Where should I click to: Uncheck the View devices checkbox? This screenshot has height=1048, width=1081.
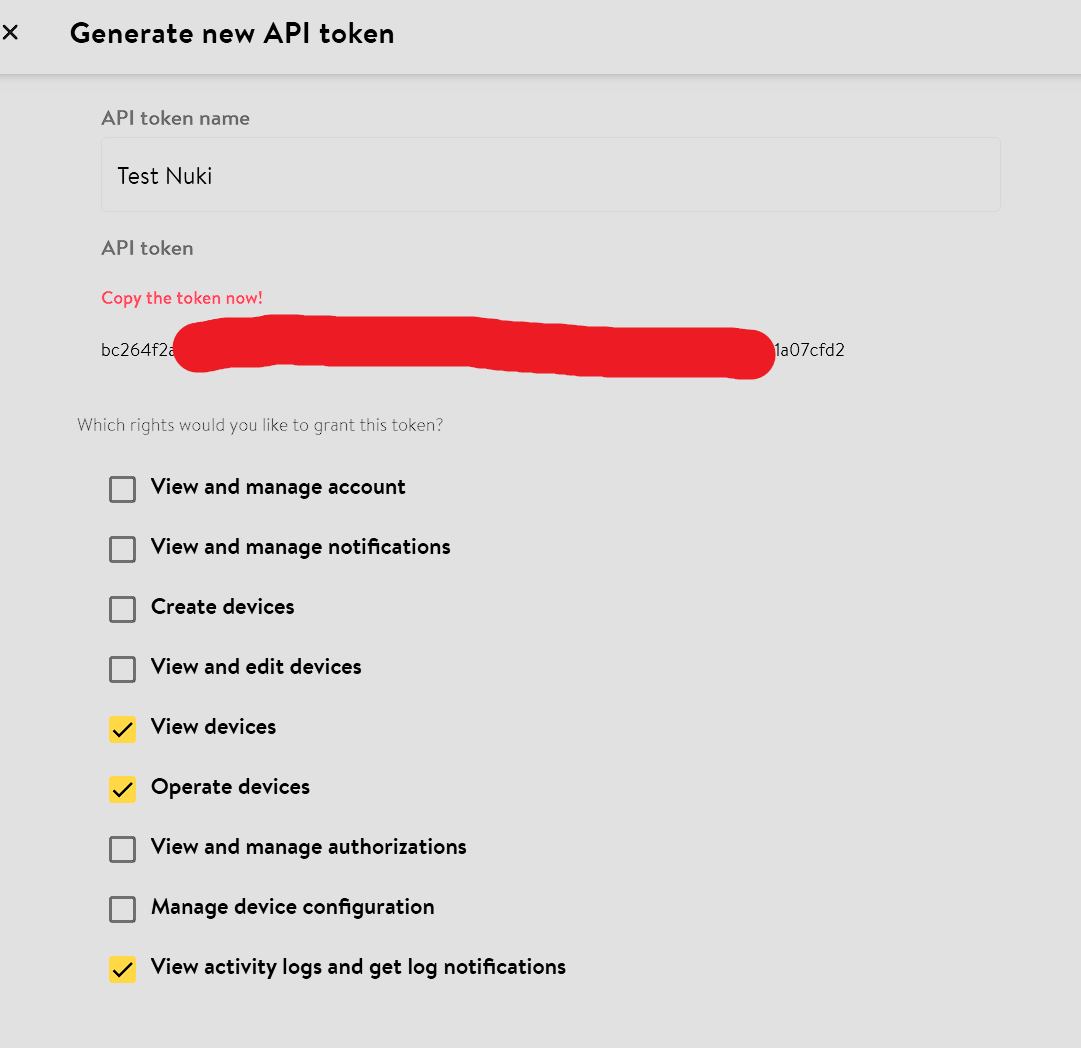click(x=122, y=729)
